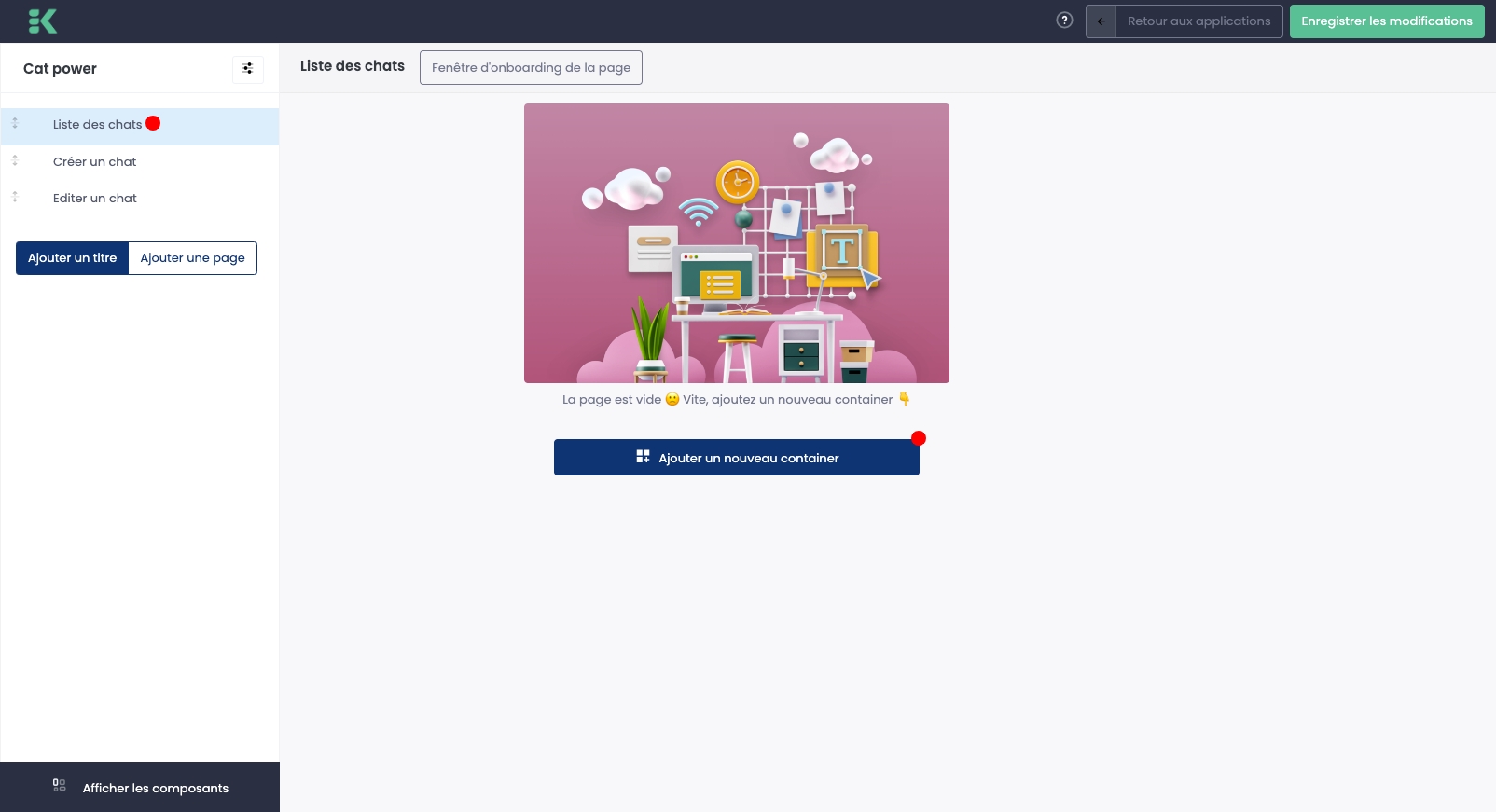Open Fenêtre d'onboarding de la page
Image resolution: width=1496 pixels, height=812 pixels.
pos(531,68)
